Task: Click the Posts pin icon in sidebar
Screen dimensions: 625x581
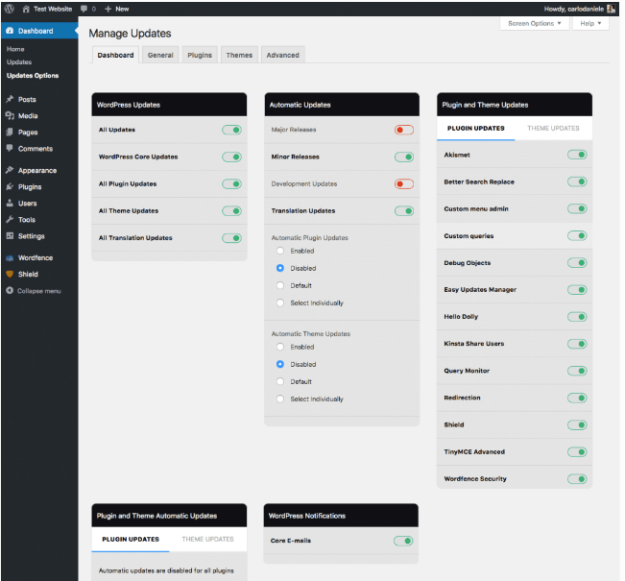Action: pos(10,99)
